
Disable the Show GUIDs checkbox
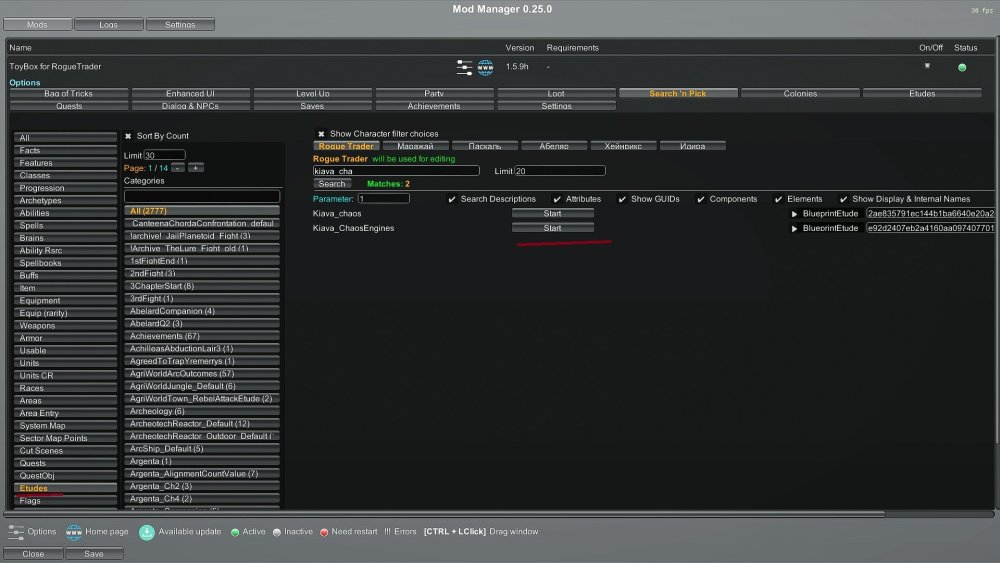click(622, 199)
